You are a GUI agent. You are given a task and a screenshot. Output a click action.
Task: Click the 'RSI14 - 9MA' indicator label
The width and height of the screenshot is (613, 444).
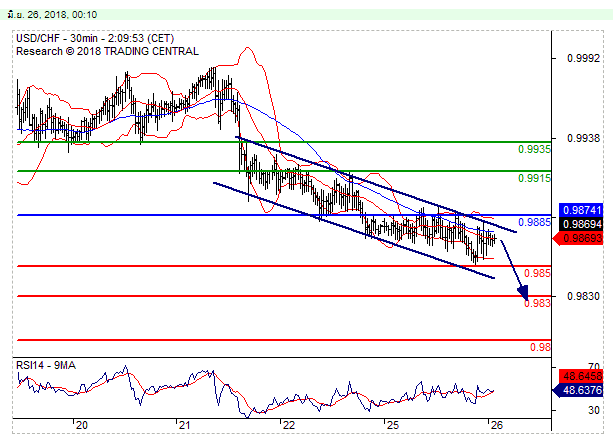click(x=46, y=365)
